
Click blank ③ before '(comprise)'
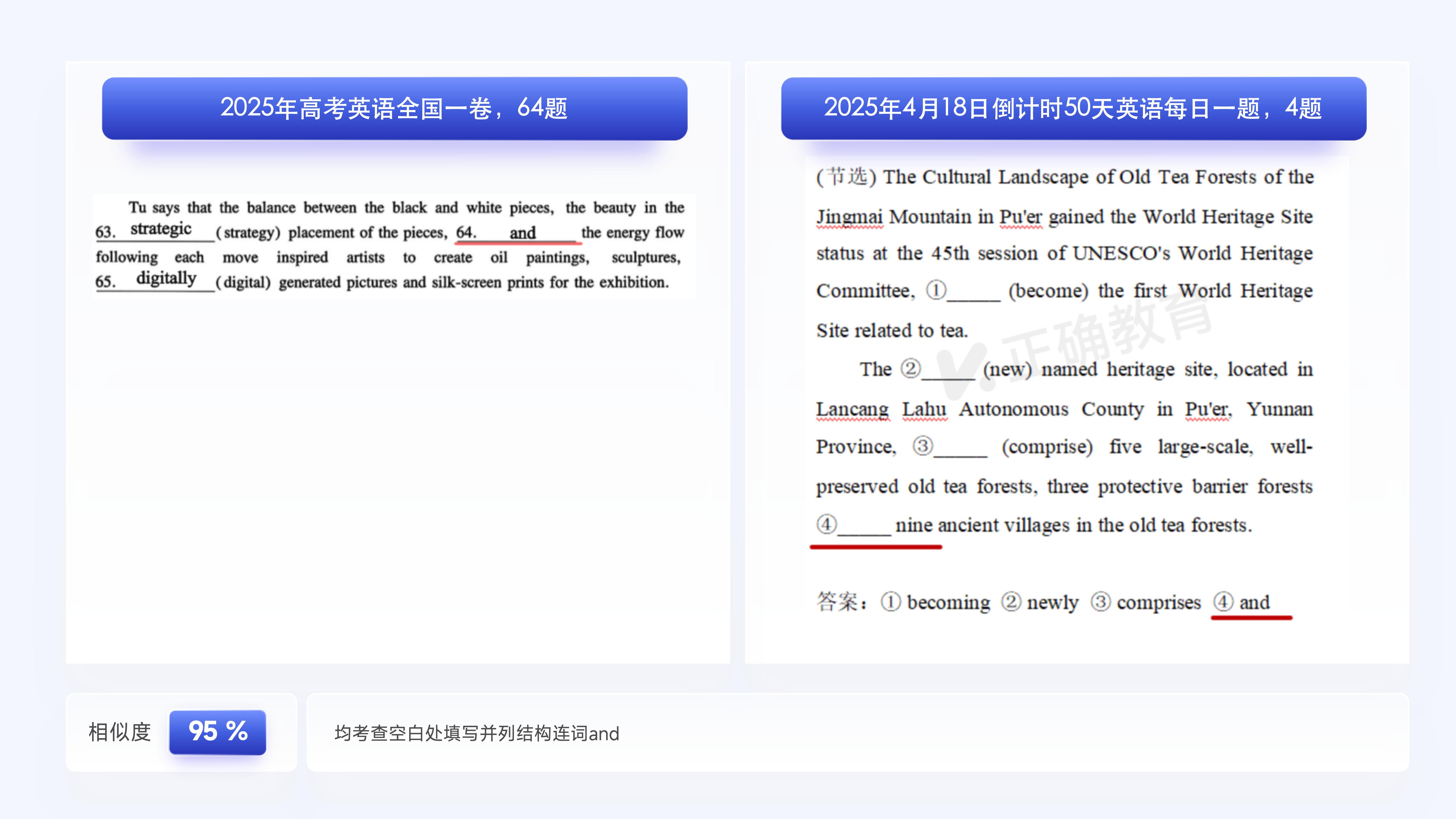coord(950,447)
